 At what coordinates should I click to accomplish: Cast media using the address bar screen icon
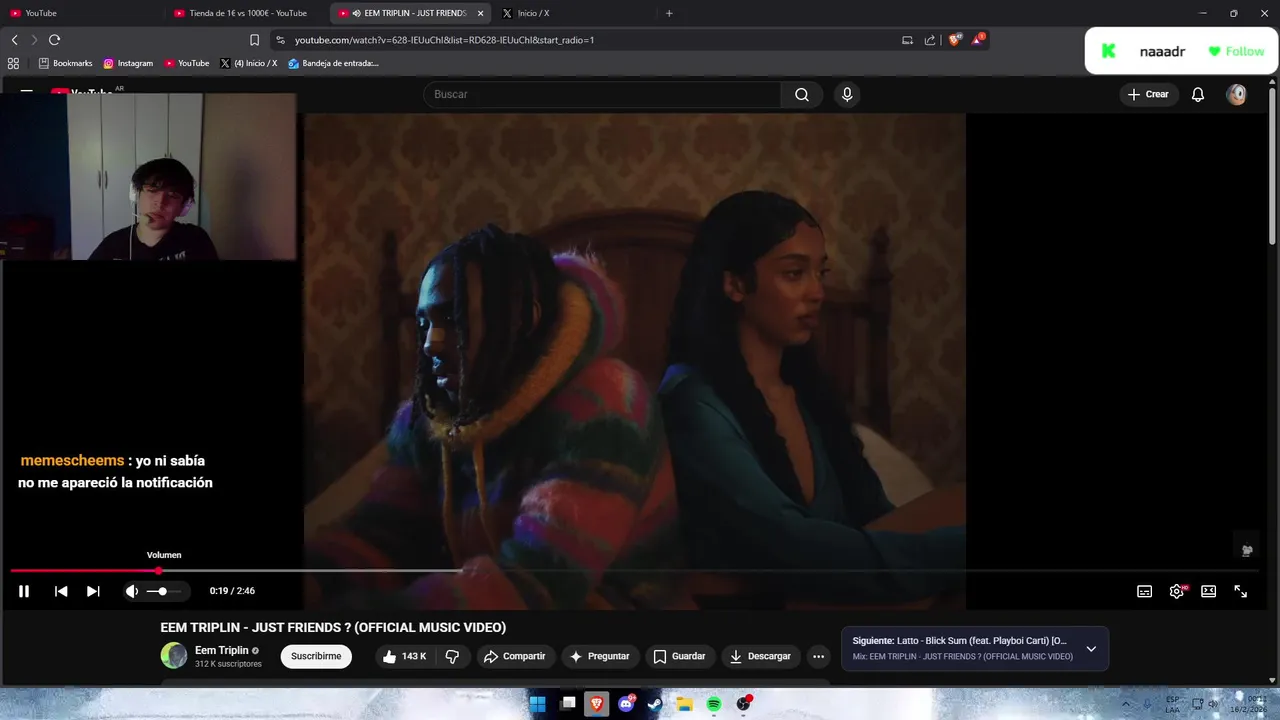pos(907,40)
